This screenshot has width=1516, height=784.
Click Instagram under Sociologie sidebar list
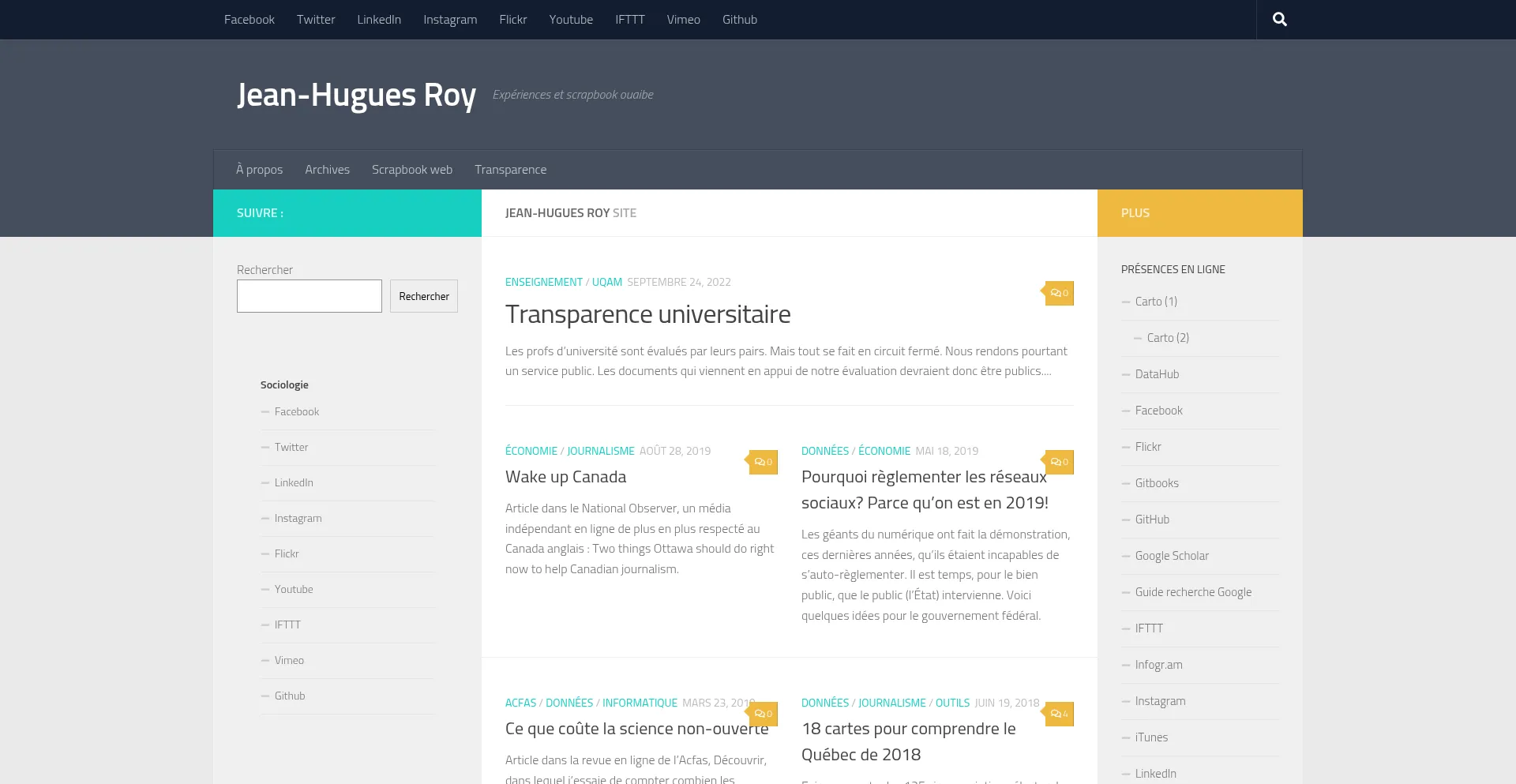tap(298, 518)
